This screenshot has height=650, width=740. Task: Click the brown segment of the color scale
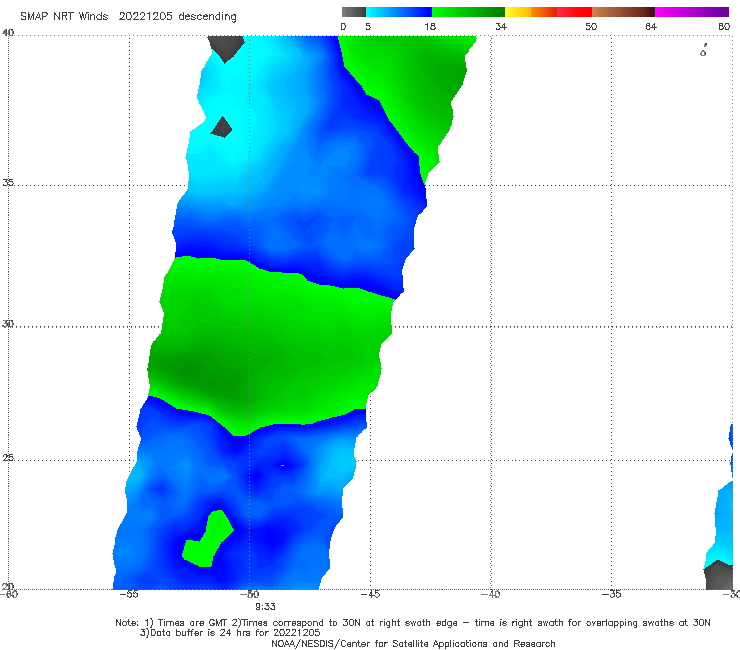(623, 12)
